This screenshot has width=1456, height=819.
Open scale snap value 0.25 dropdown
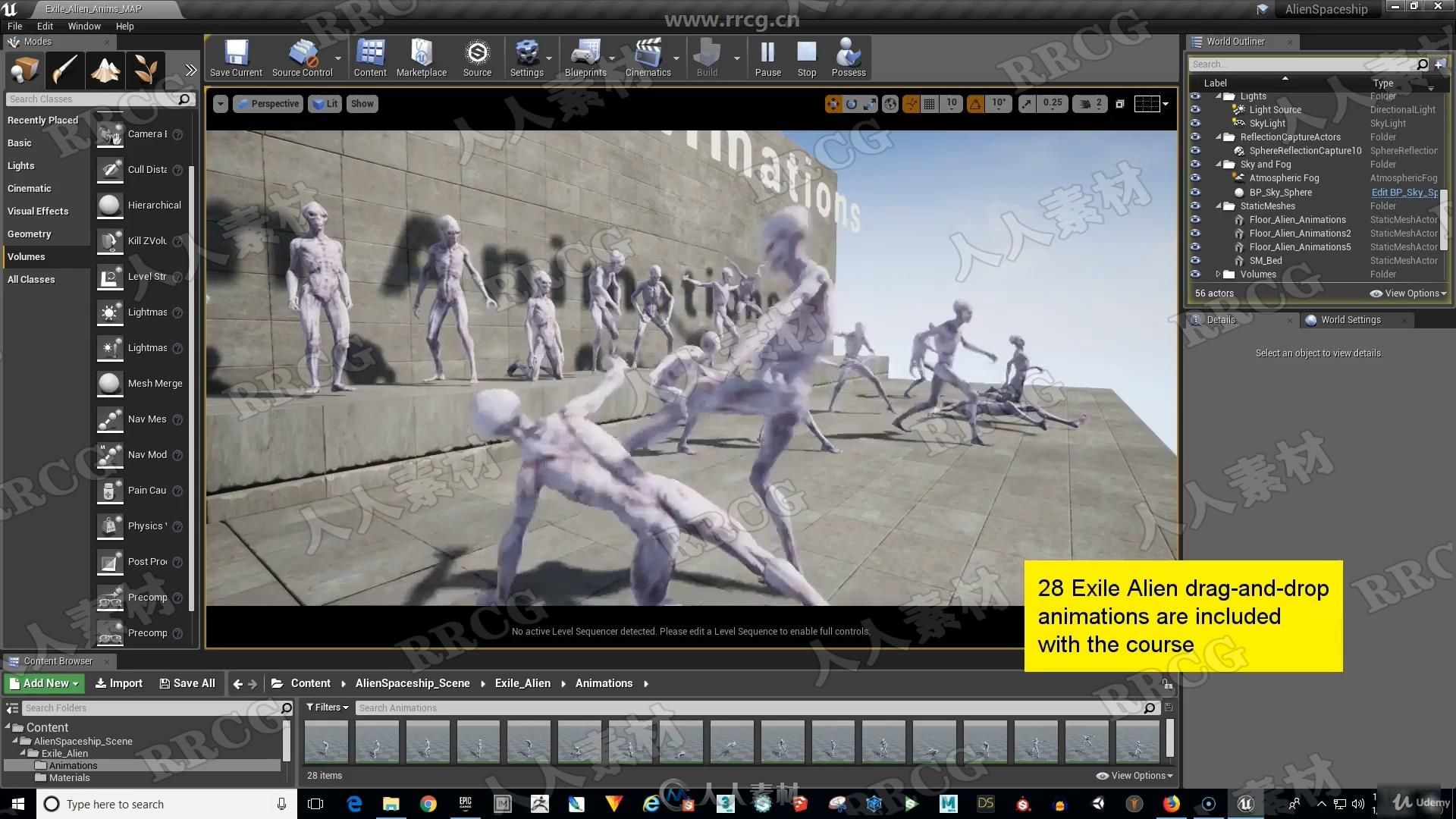[x=1053, y=104]
